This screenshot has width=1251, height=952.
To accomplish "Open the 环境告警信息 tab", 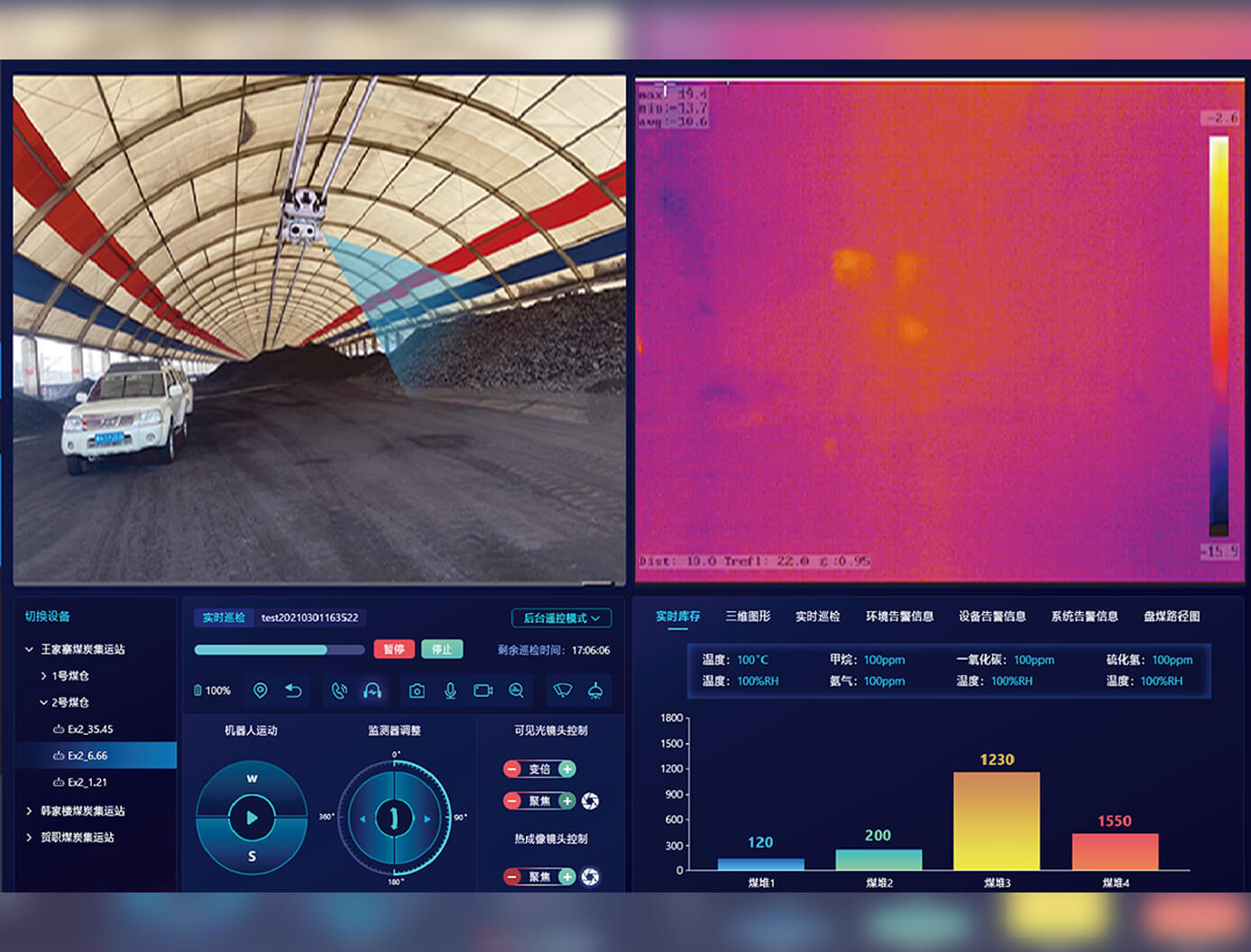I will (899, 617).
